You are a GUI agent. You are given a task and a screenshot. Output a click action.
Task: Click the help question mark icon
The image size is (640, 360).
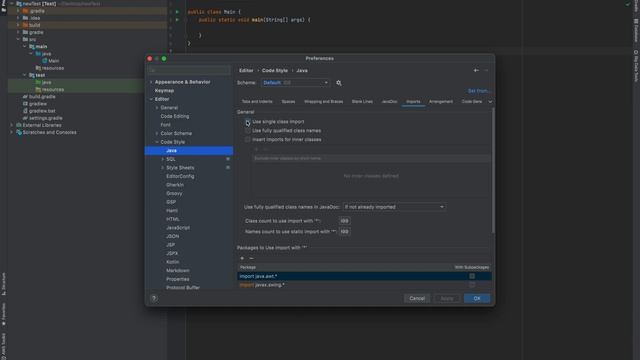coord(154,298)
